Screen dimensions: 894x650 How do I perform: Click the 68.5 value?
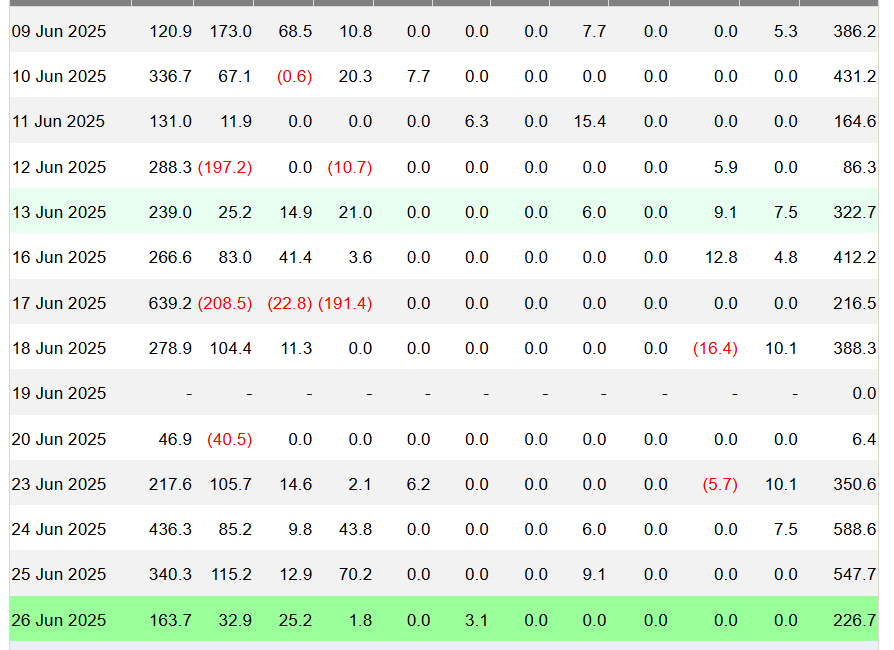pyautogui.click(x=295, y=31)
